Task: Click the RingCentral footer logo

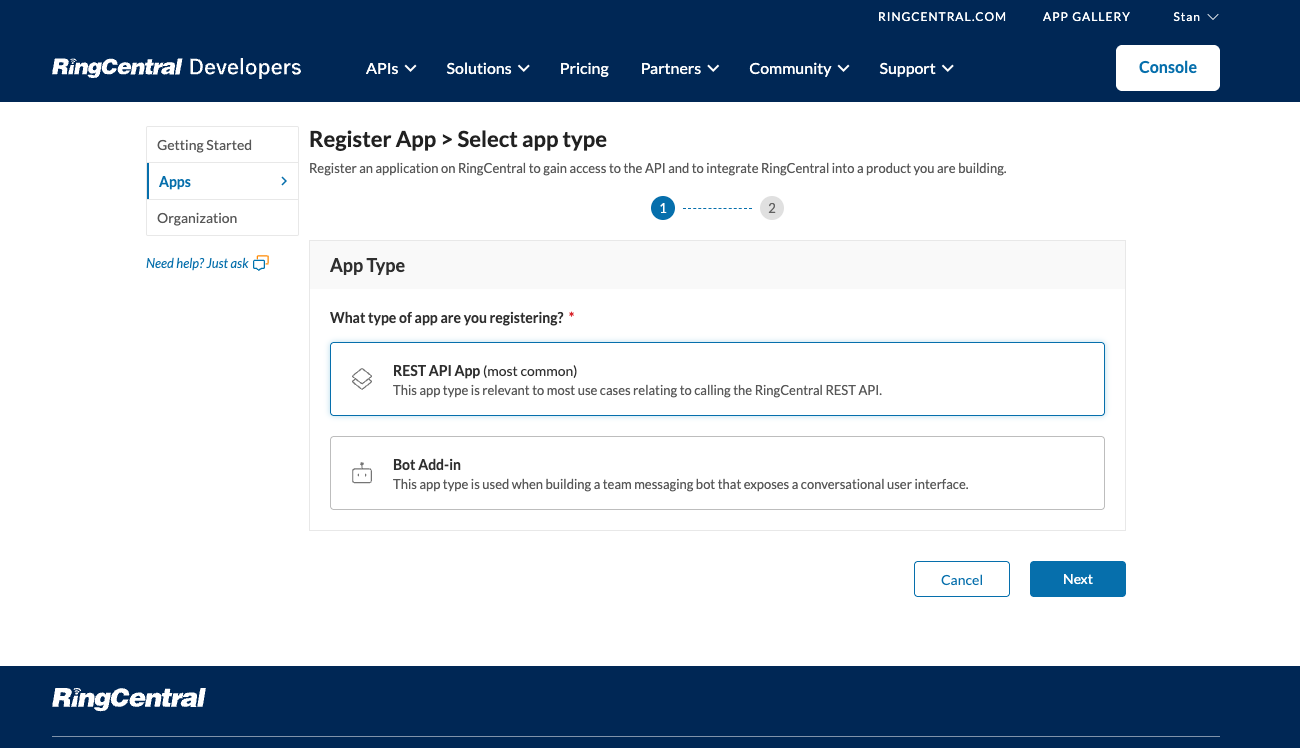Action: point(129,698)
